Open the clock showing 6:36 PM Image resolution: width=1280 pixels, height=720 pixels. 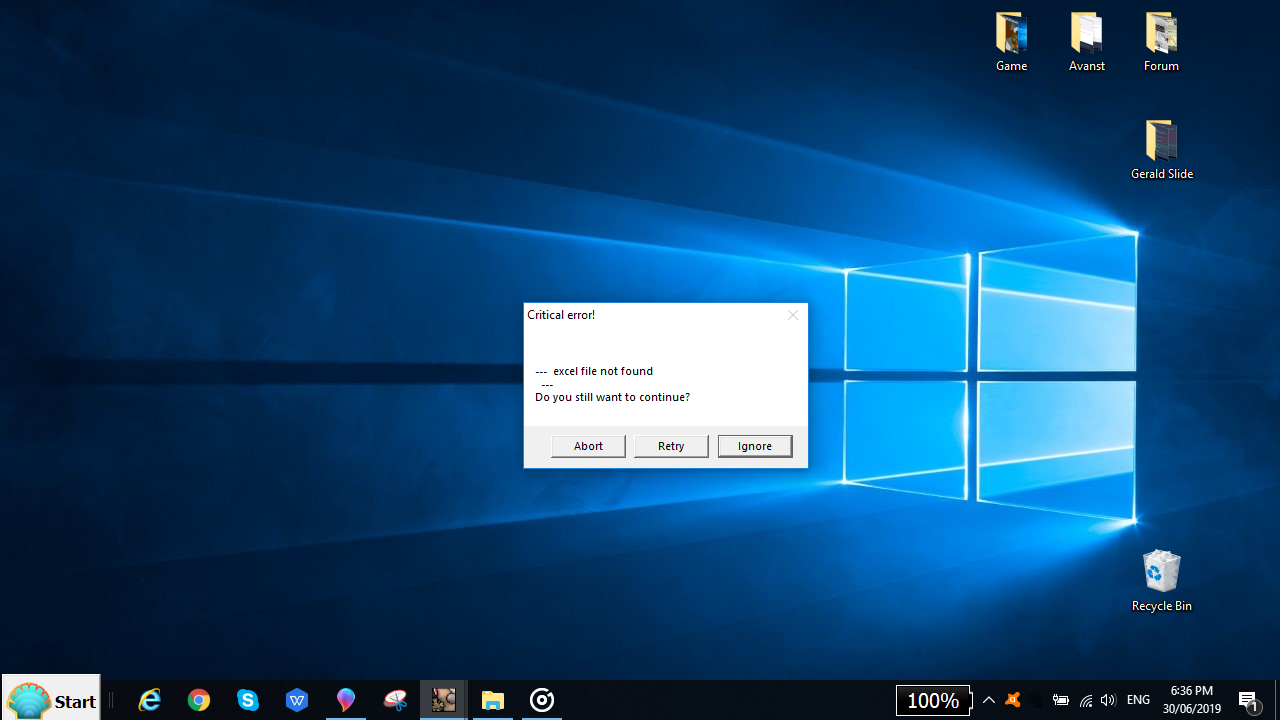click(x=1192, y=700)
